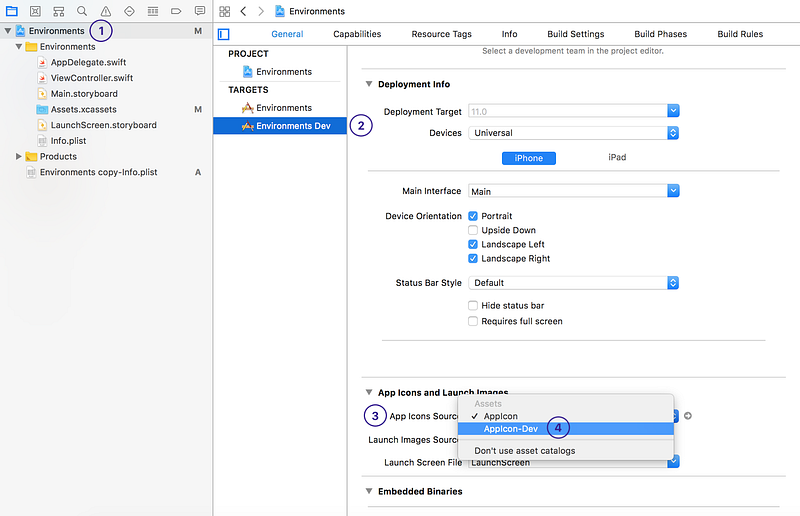Viewport: 800px width, 516px height.
Task: Open the Source Control navigator icon
Action: point(35,11)
